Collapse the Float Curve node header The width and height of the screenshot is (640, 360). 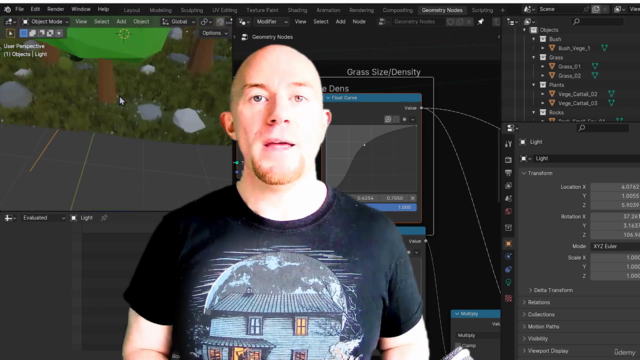[x=328, y=98]
